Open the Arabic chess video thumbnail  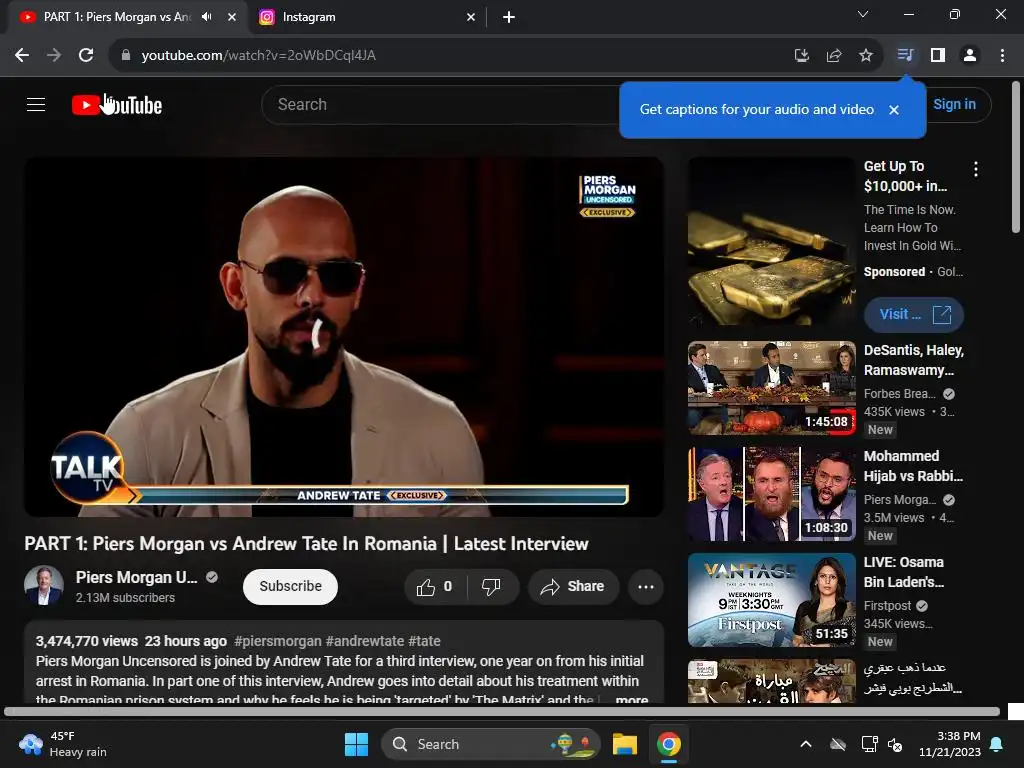pos(771,680)
